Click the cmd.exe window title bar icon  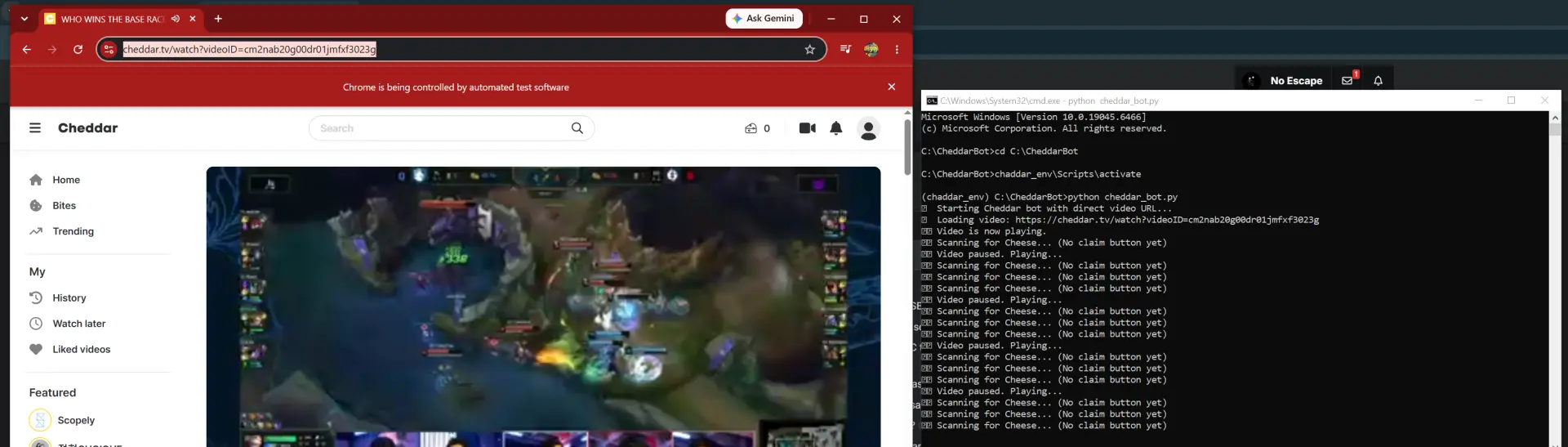pos(931,101)
